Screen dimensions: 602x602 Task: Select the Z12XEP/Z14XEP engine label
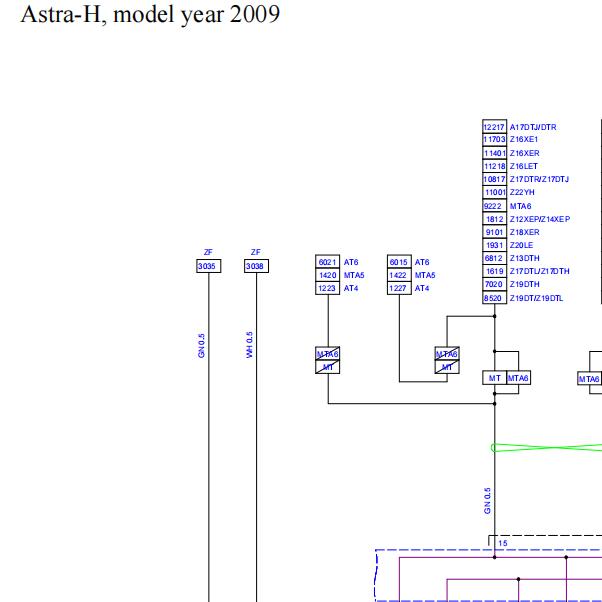pyautogui.click(x=540, y=219)
